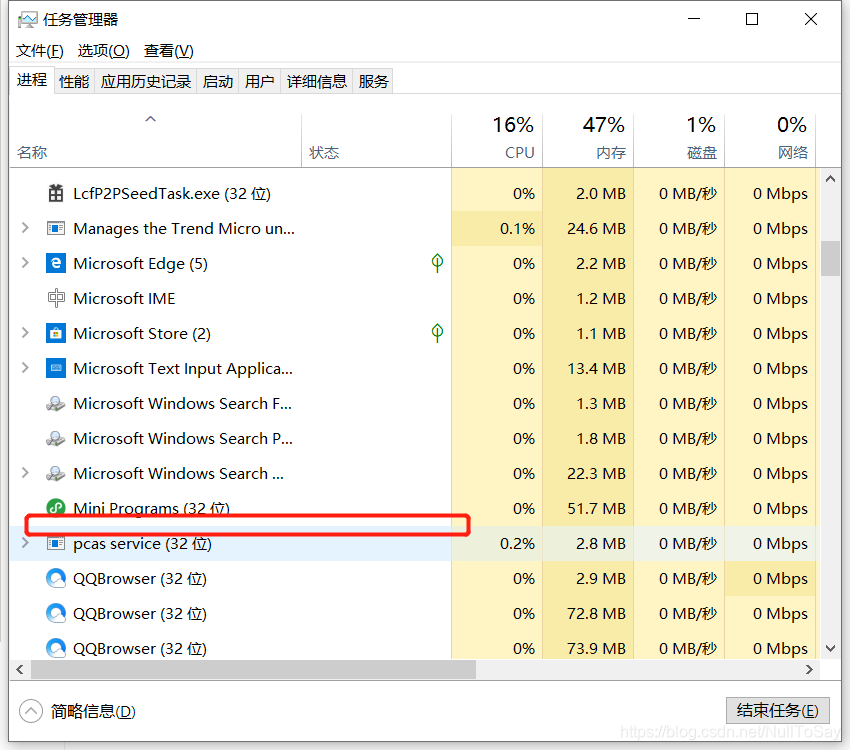Click the QQBrowser icon with 73.9 MB memory
Image resolution: width=850 pixels, height=750 pixels.
tap(56, 648)
